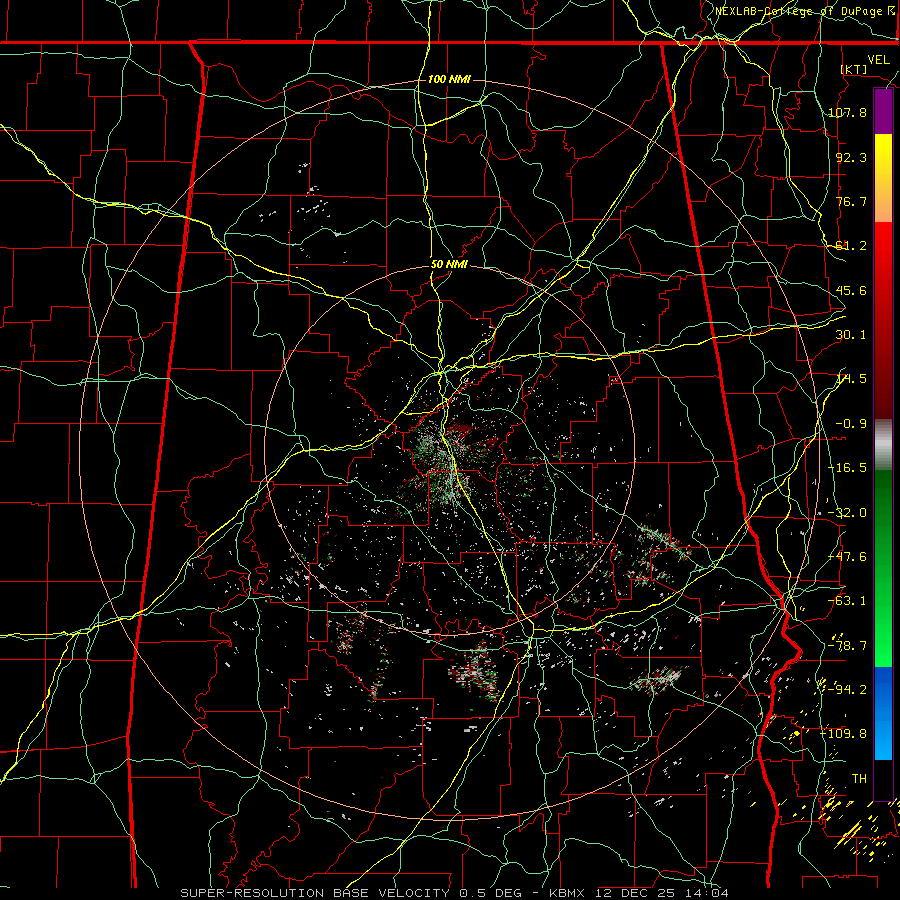The image size is (900, 900).
Task: Click the 45.6 legend value
Action: (851, 290)
